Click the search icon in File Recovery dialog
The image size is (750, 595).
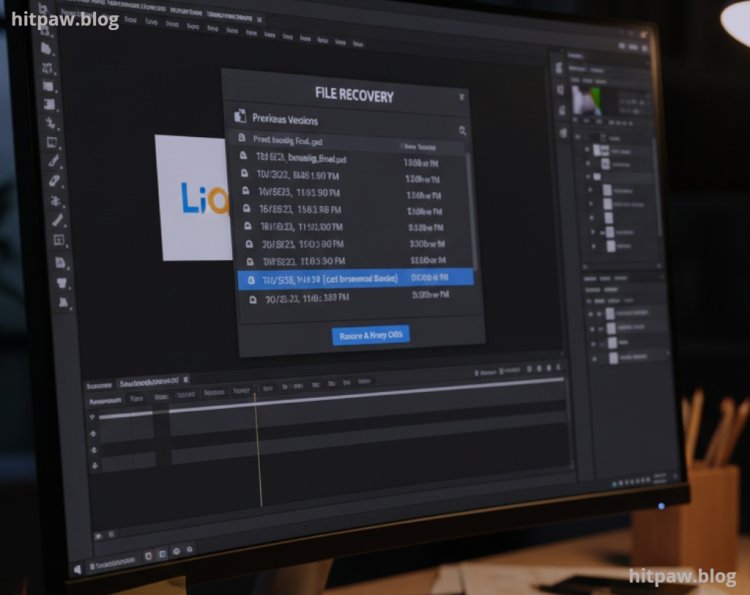pyautogui.click(x=462, y=131)
